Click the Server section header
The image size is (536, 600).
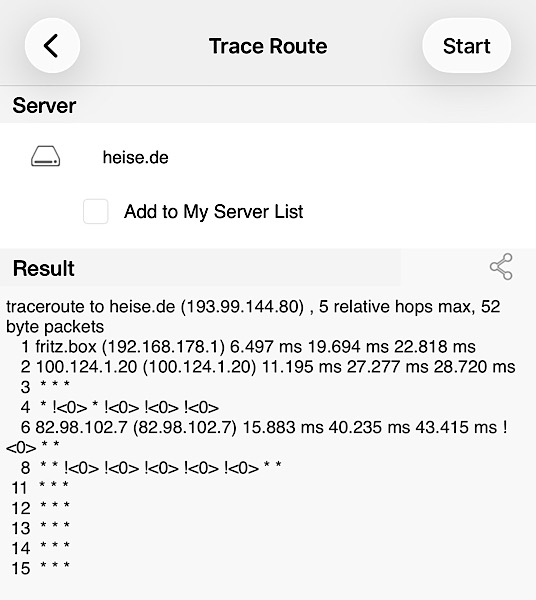point(44,105)
